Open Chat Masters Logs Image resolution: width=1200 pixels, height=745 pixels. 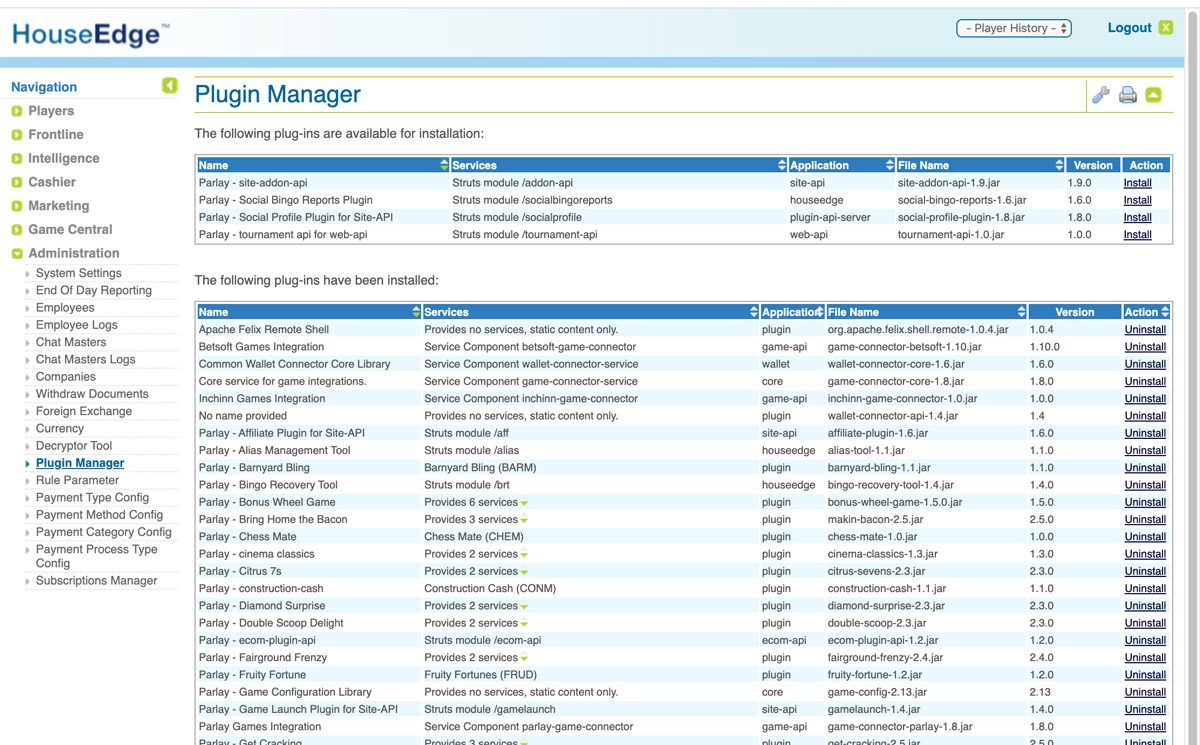click(x=85, y=359)
